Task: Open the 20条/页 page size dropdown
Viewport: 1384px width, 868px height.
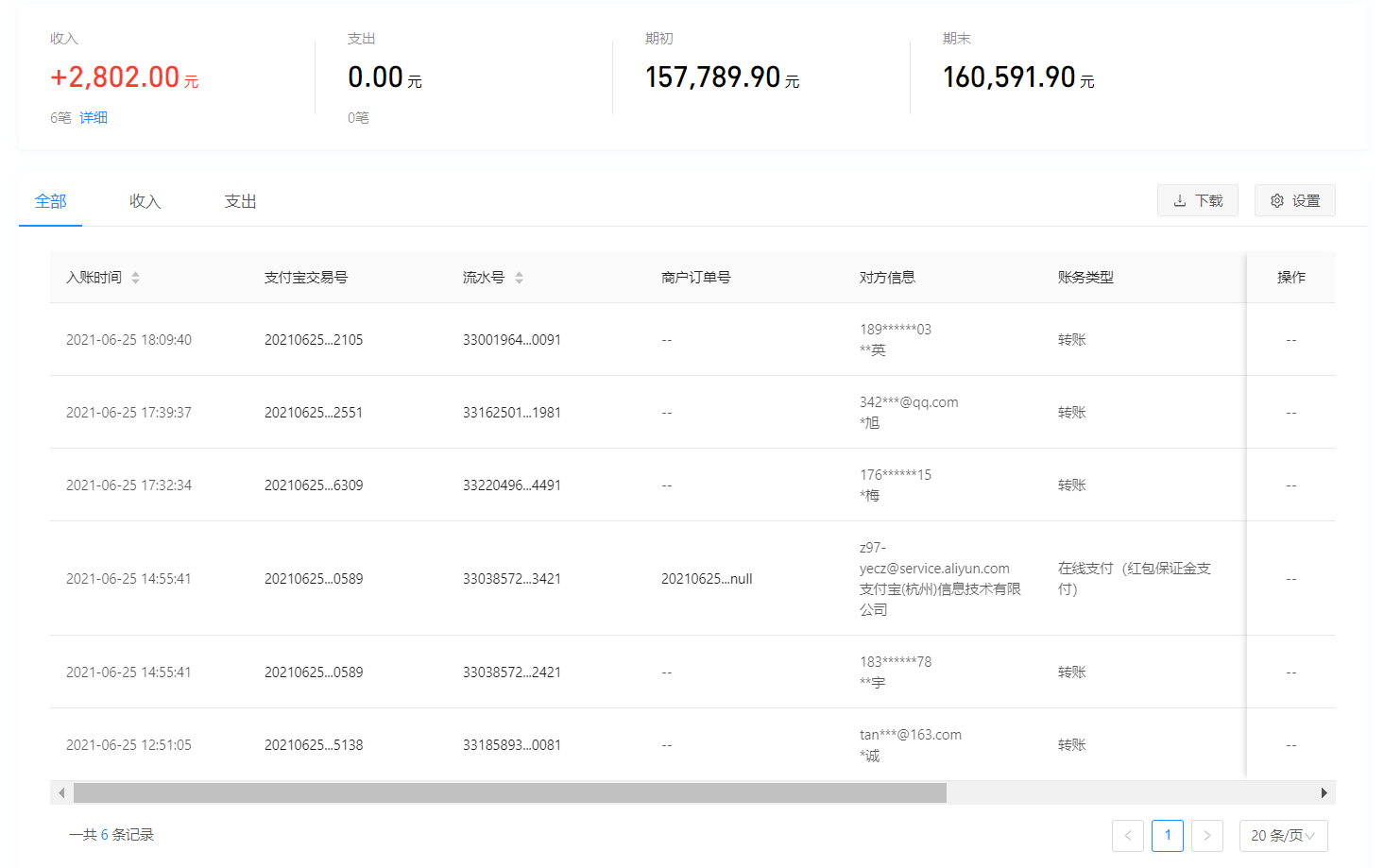Action: 1282,836
